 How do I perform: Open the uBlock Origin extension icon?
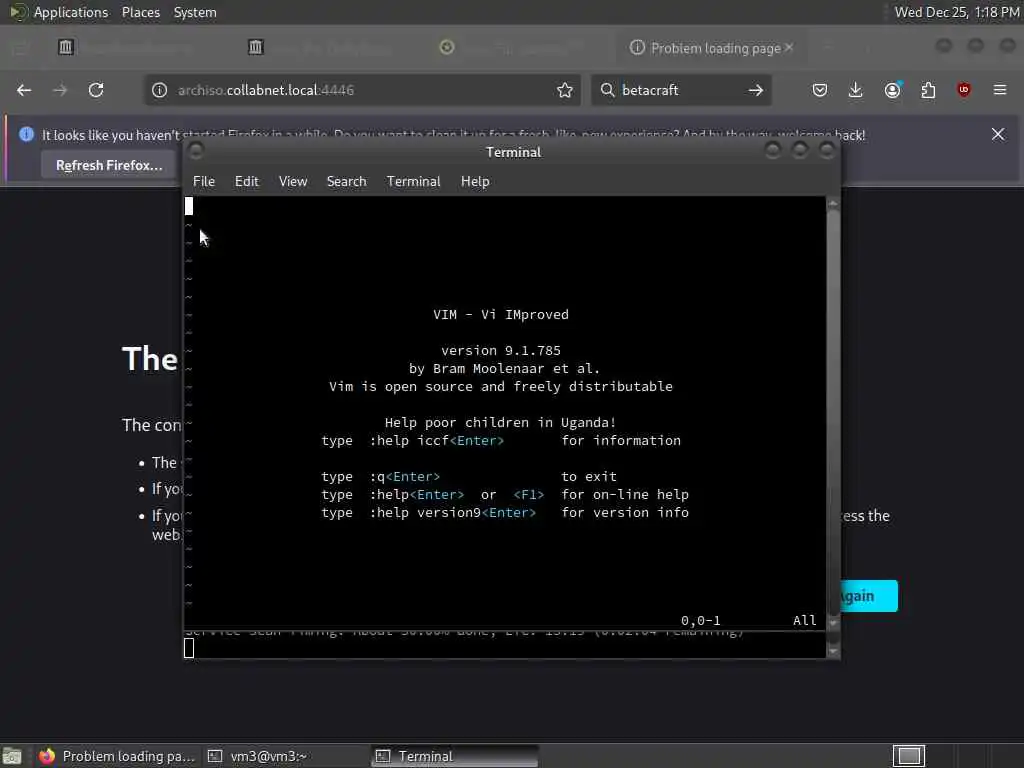[x=964, y=90]
